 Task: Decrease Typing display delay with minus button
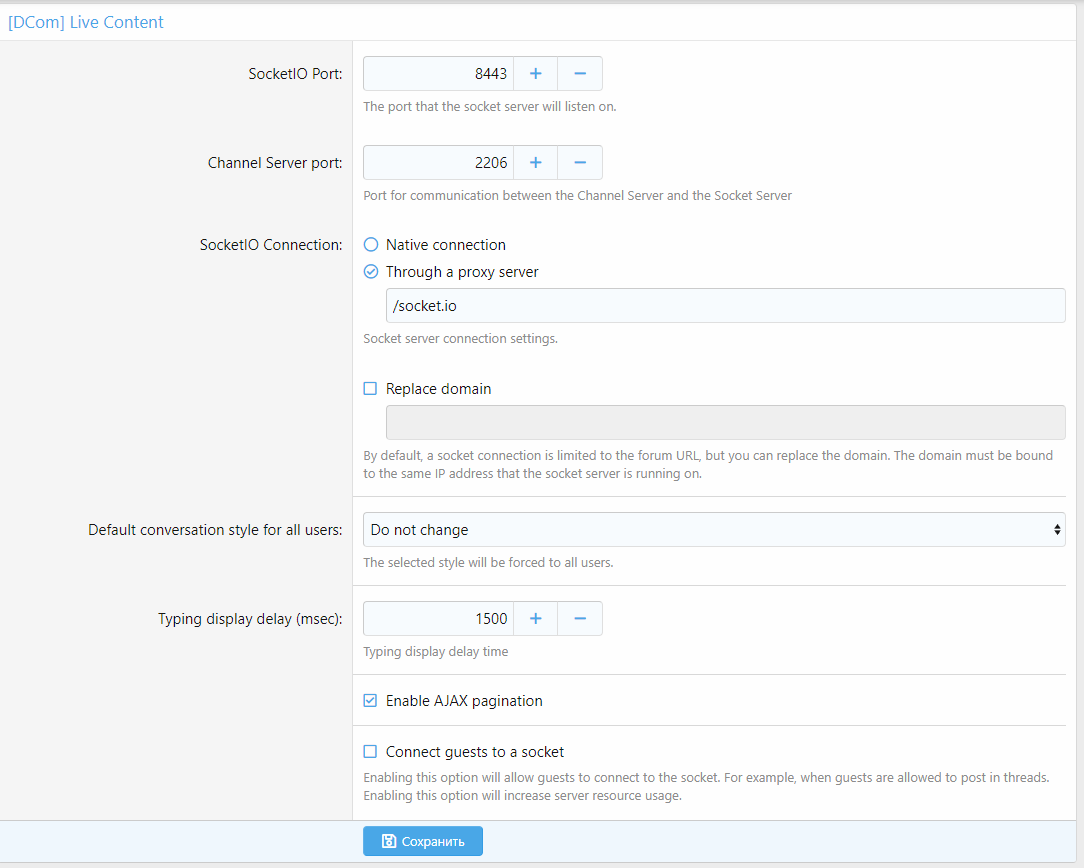click(580, 619)
